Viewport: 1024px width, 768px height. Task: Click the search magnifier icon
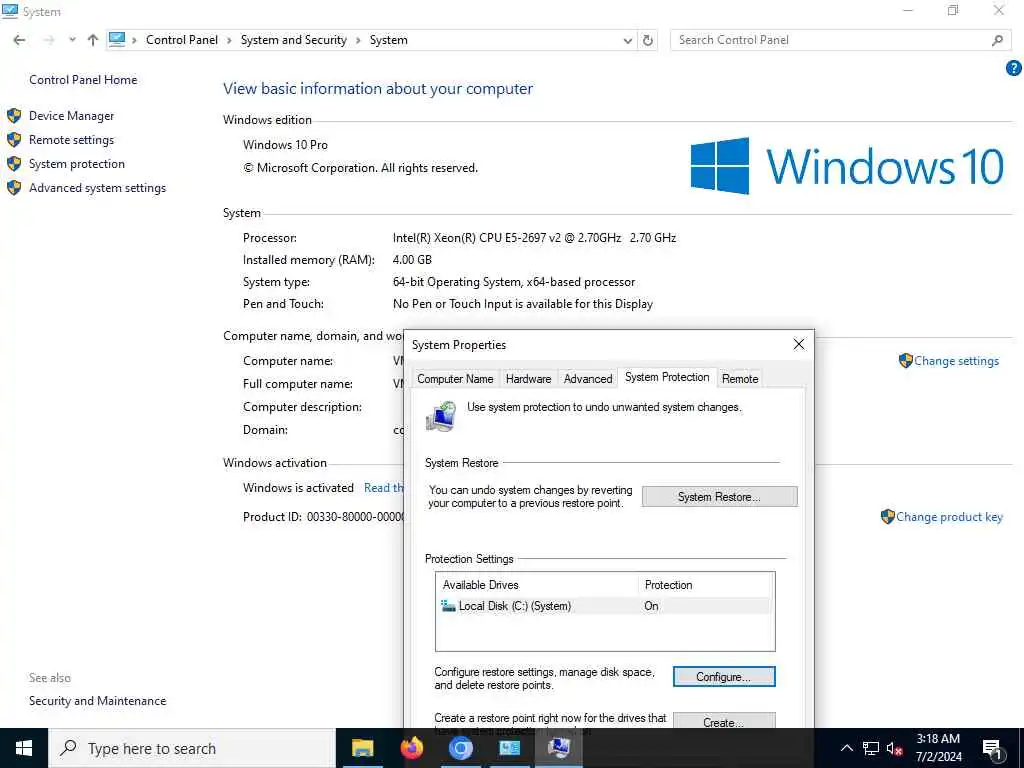point(997,40)
